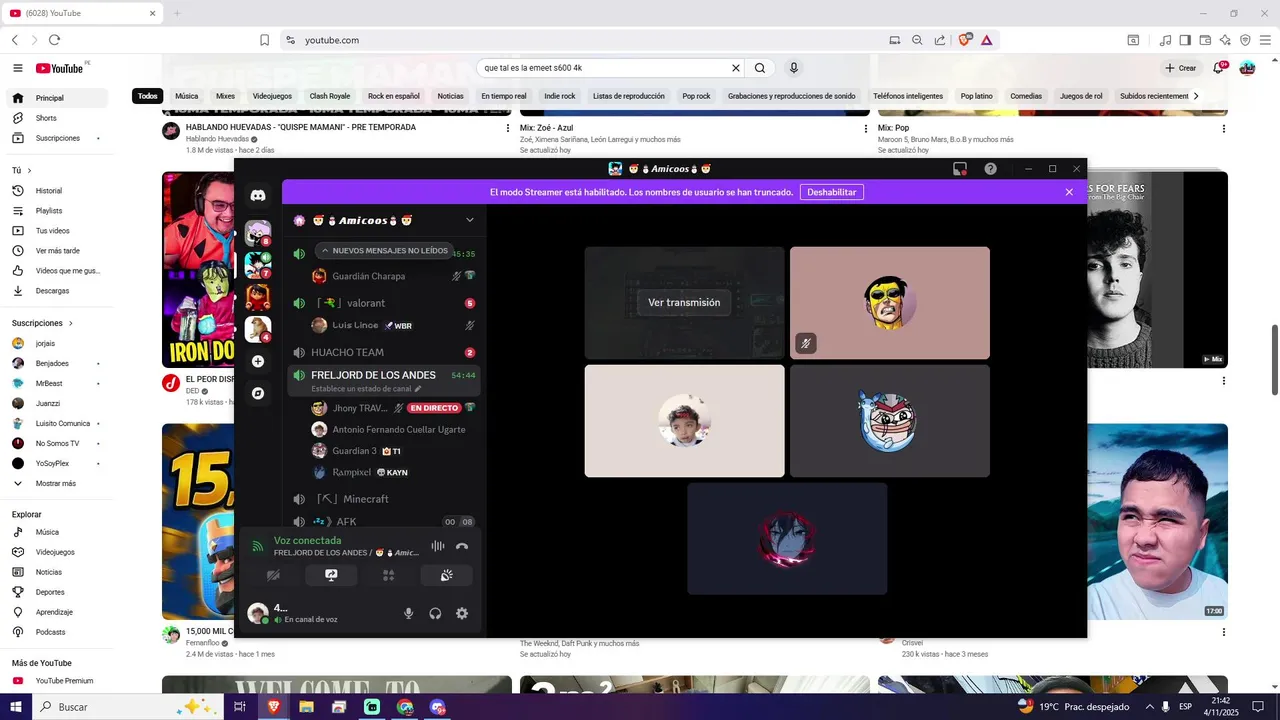Select the En tiempo real chip
The image size is (1280, 720).
[504, 96]
